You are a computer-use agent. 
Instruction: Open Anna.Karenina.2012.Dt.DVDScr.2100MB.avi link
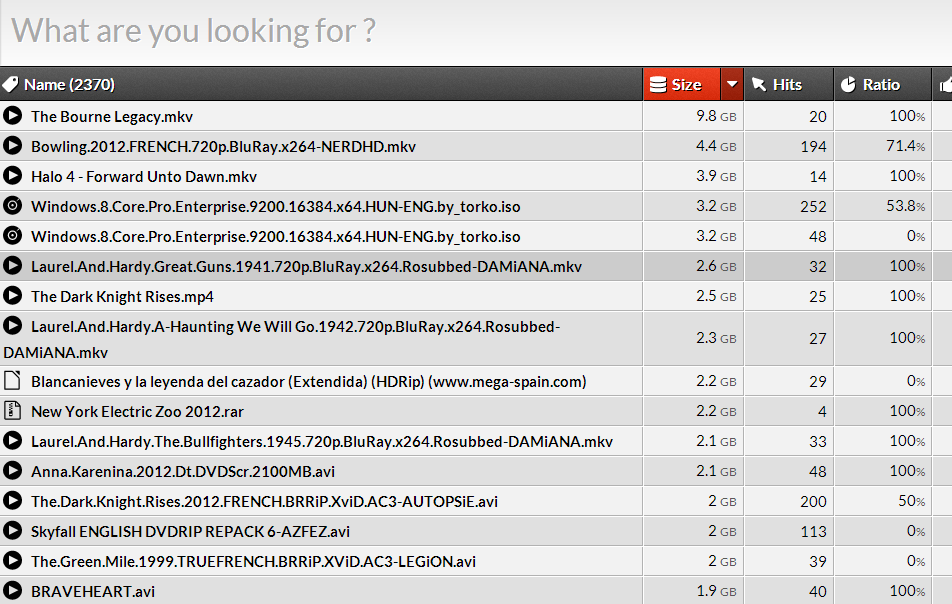point(183,472)
